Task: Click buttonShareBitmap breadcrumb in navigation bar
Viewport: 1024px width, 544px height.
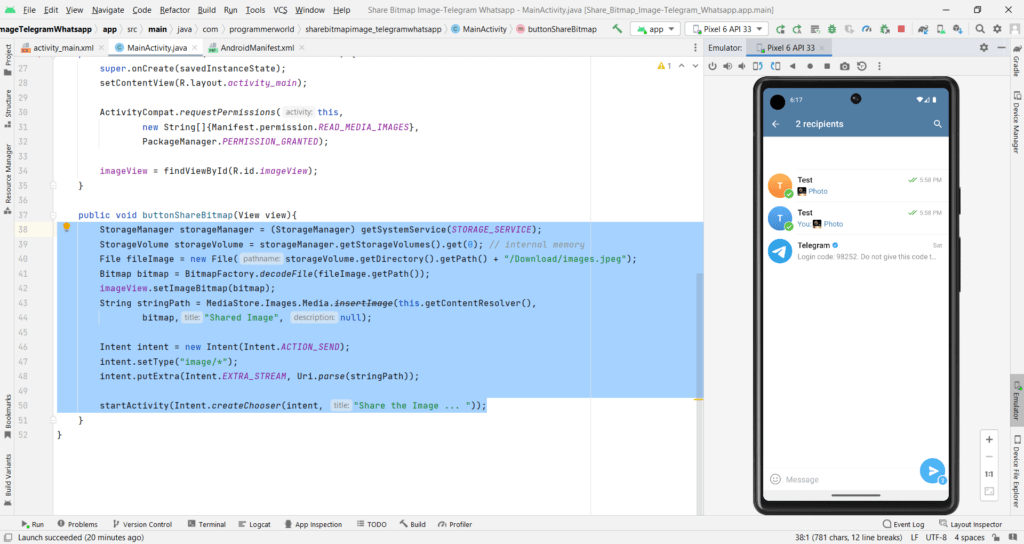Action: (556, 29)
